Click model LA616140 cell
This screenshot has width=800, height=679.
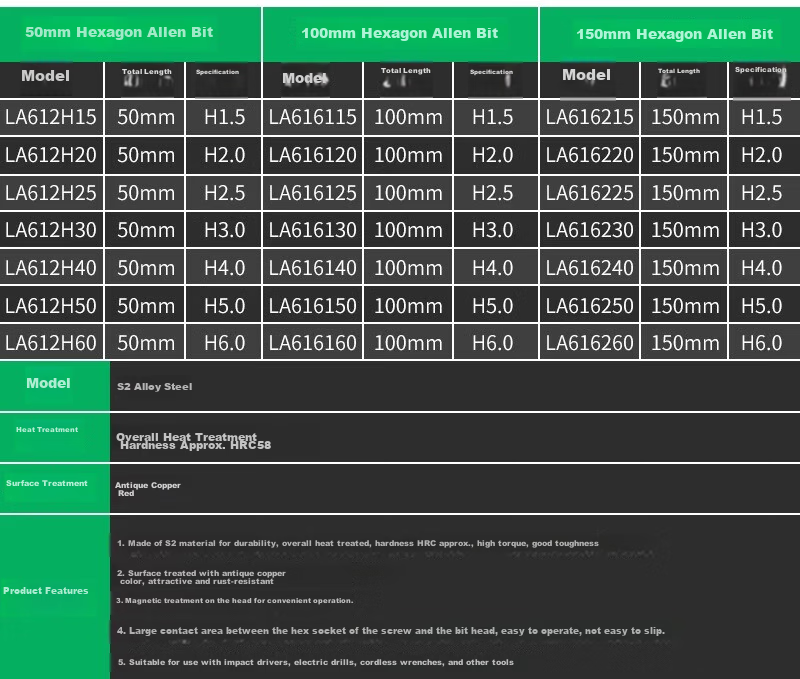(312, 268)
